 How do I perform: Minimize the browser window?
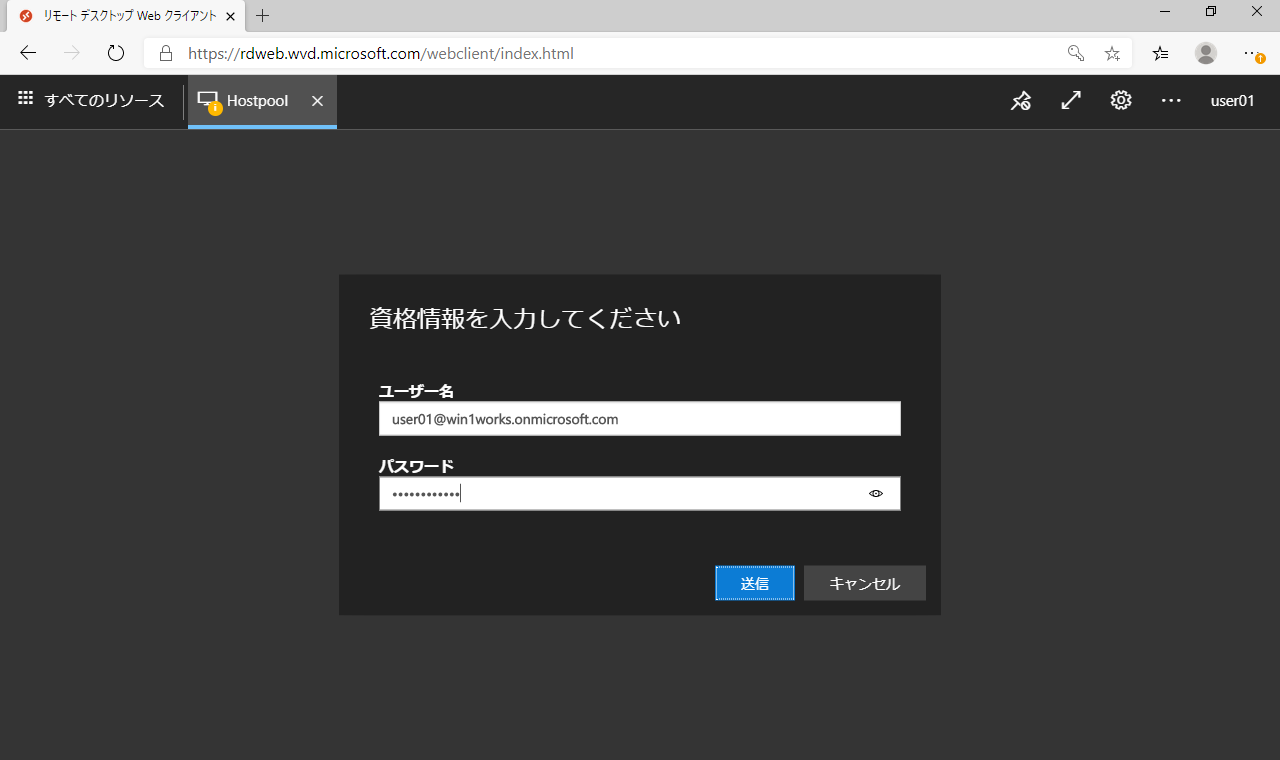(1165, 11)
